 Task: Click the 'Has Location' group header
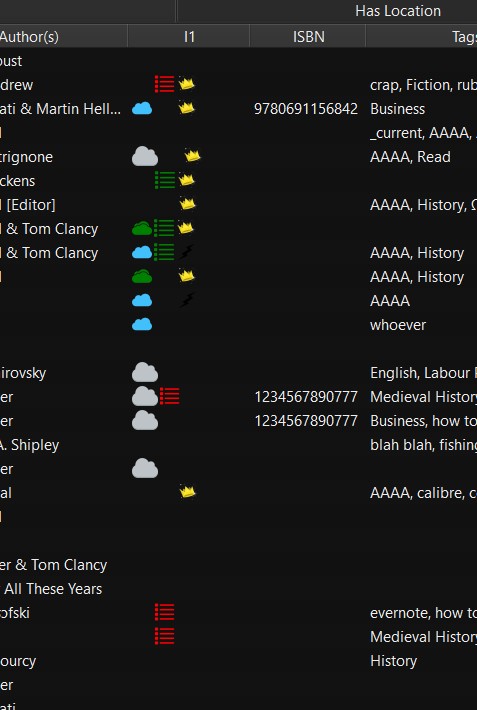click(398, 11)
